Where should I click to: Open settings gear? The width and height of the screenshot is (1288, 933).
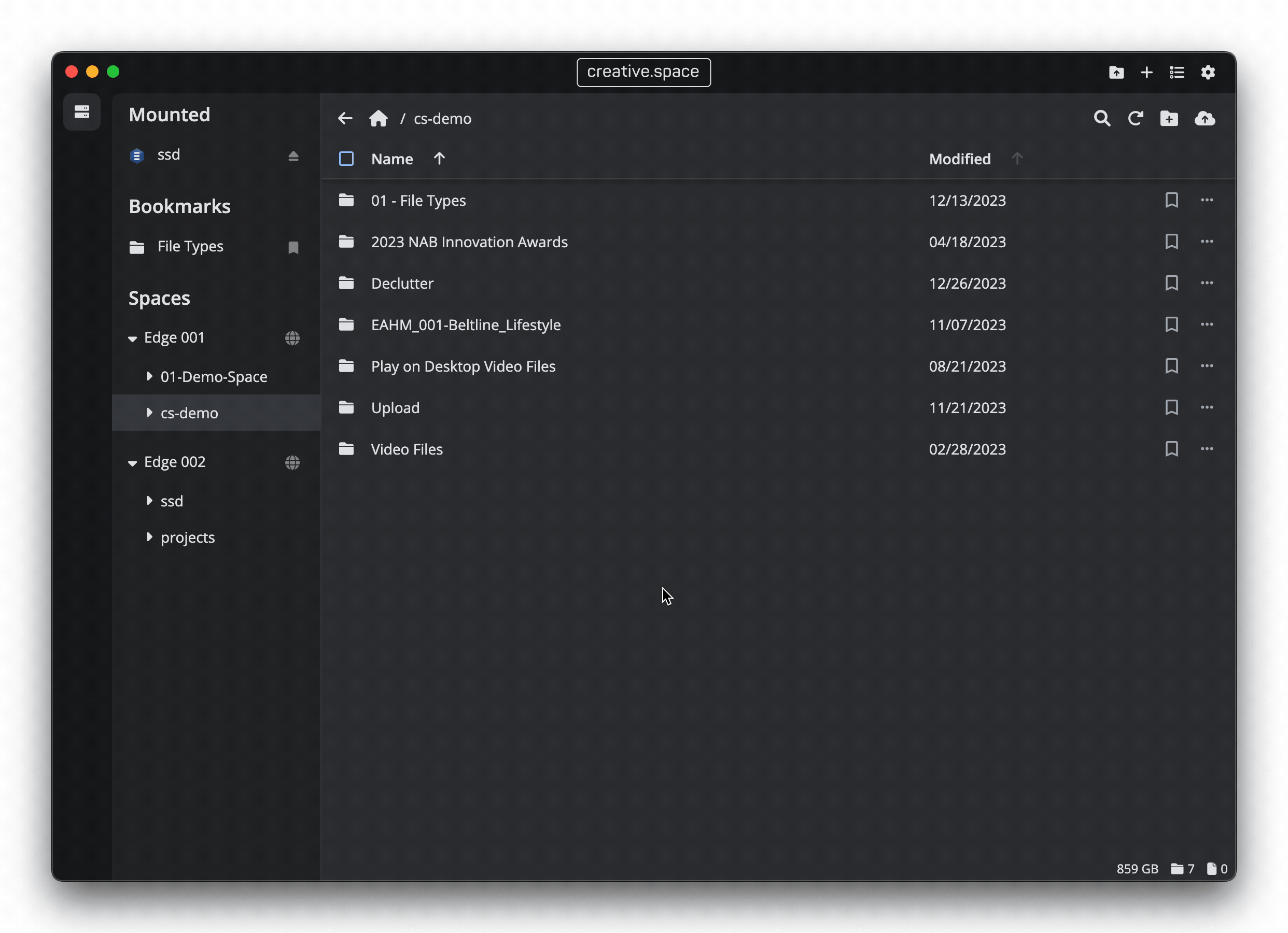click(1208, 72)
